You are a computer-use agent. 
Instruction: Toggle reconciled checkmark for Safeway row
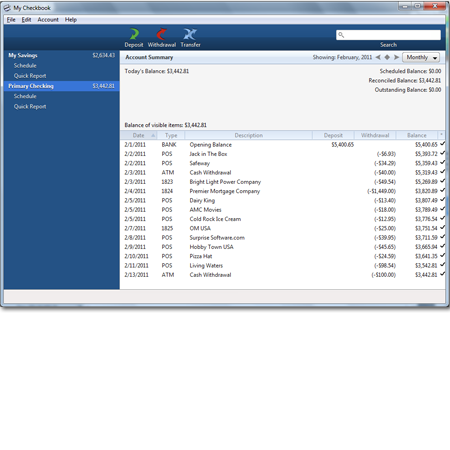(x=442, y=162)
